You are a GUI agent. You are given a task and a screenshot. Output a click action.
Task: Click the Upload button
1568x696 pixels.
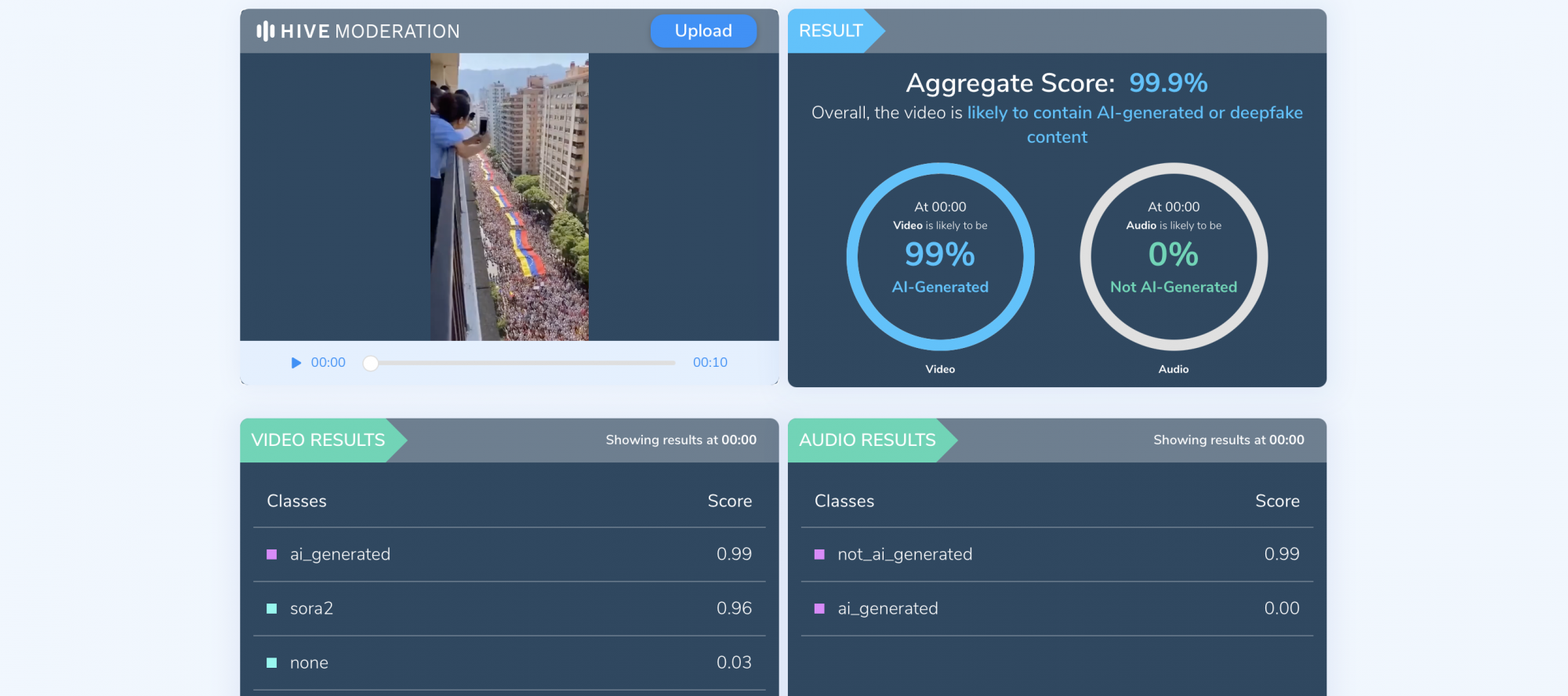703,31
